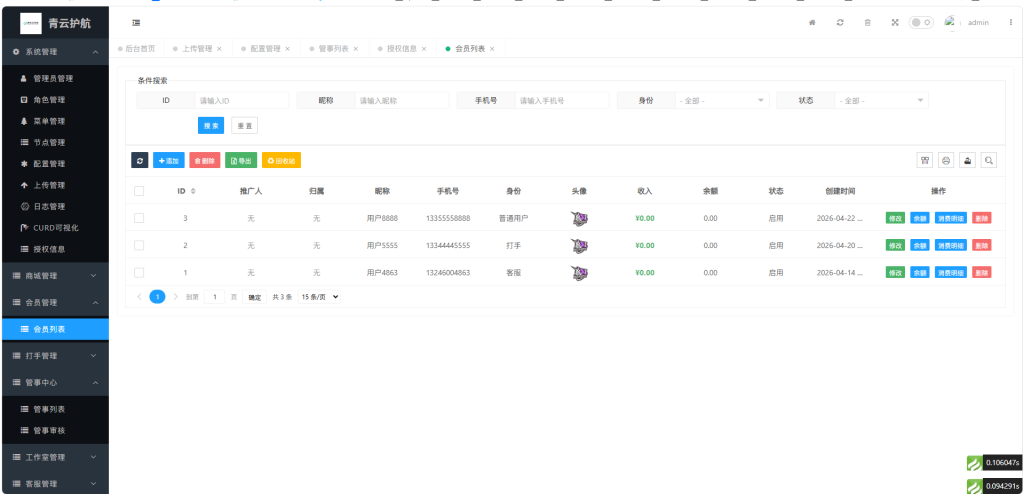View avatar of 用户4863
The width and height of the screenshot is (1024, 494).
[579, 272]
